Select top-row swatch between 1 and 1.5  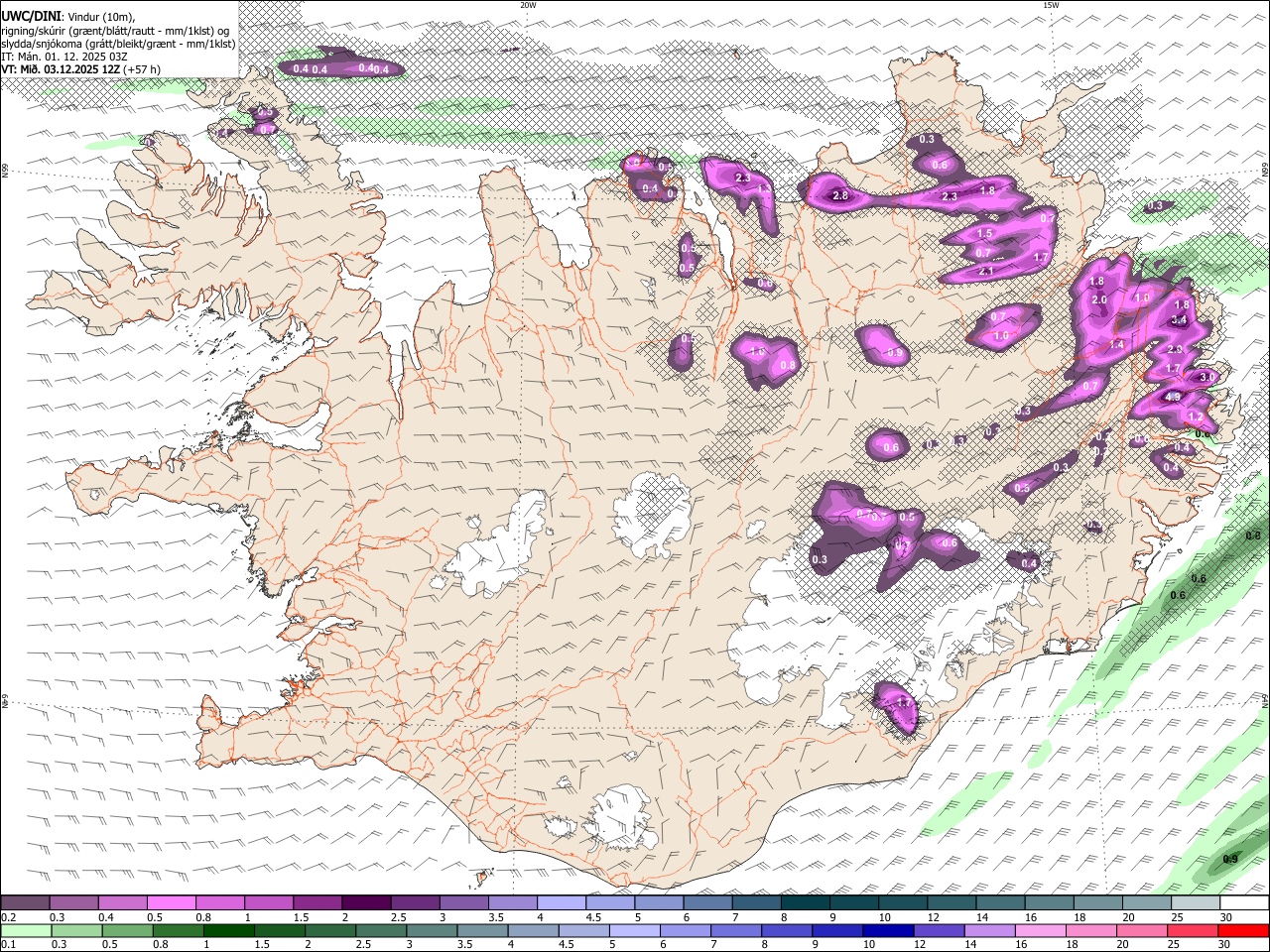coord(269,903)
